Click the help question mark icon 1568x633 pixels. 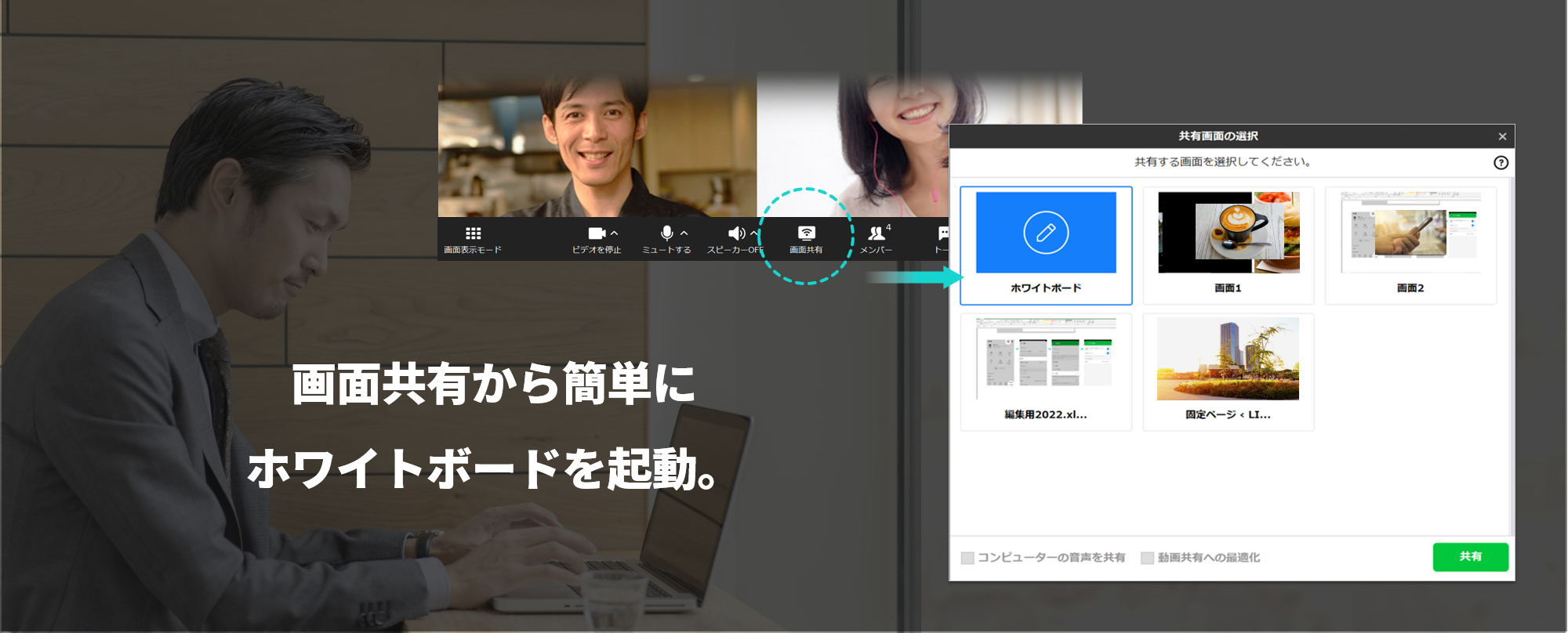click(x=1501, y=163)
